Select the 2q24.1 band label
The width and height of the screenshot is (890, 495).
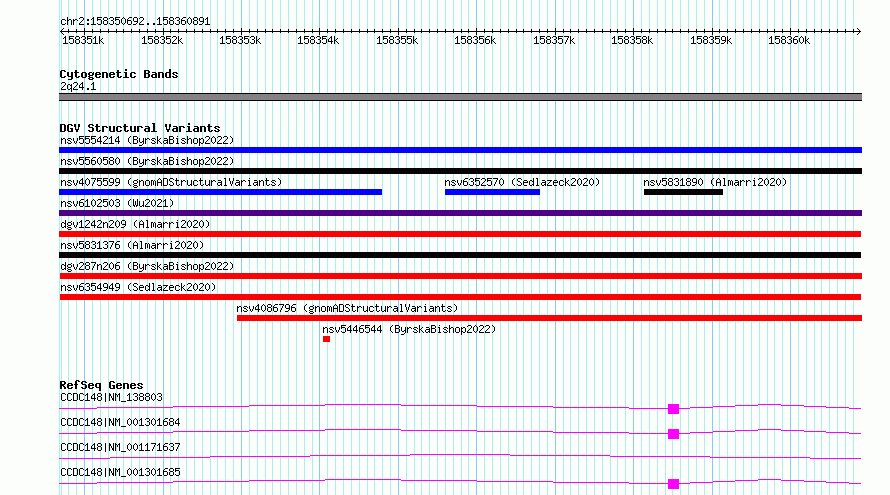point(78,86)
